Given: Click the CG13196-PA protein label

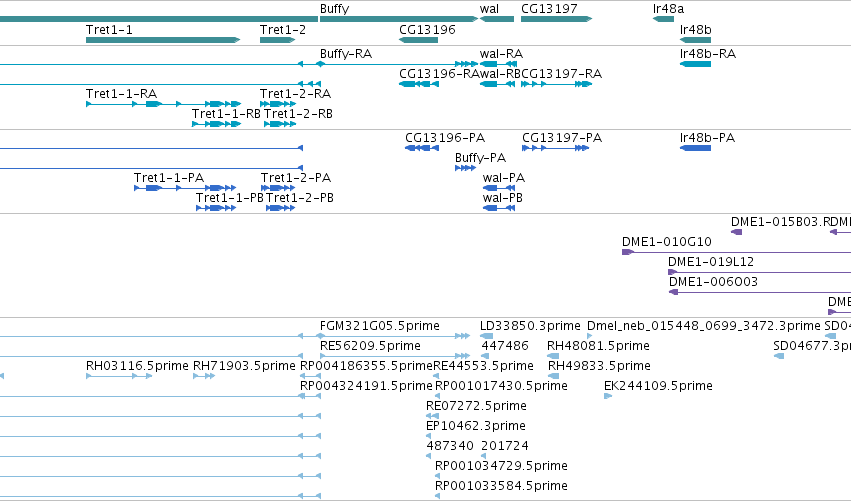Looking at the screenshot, I should (445, 138).
